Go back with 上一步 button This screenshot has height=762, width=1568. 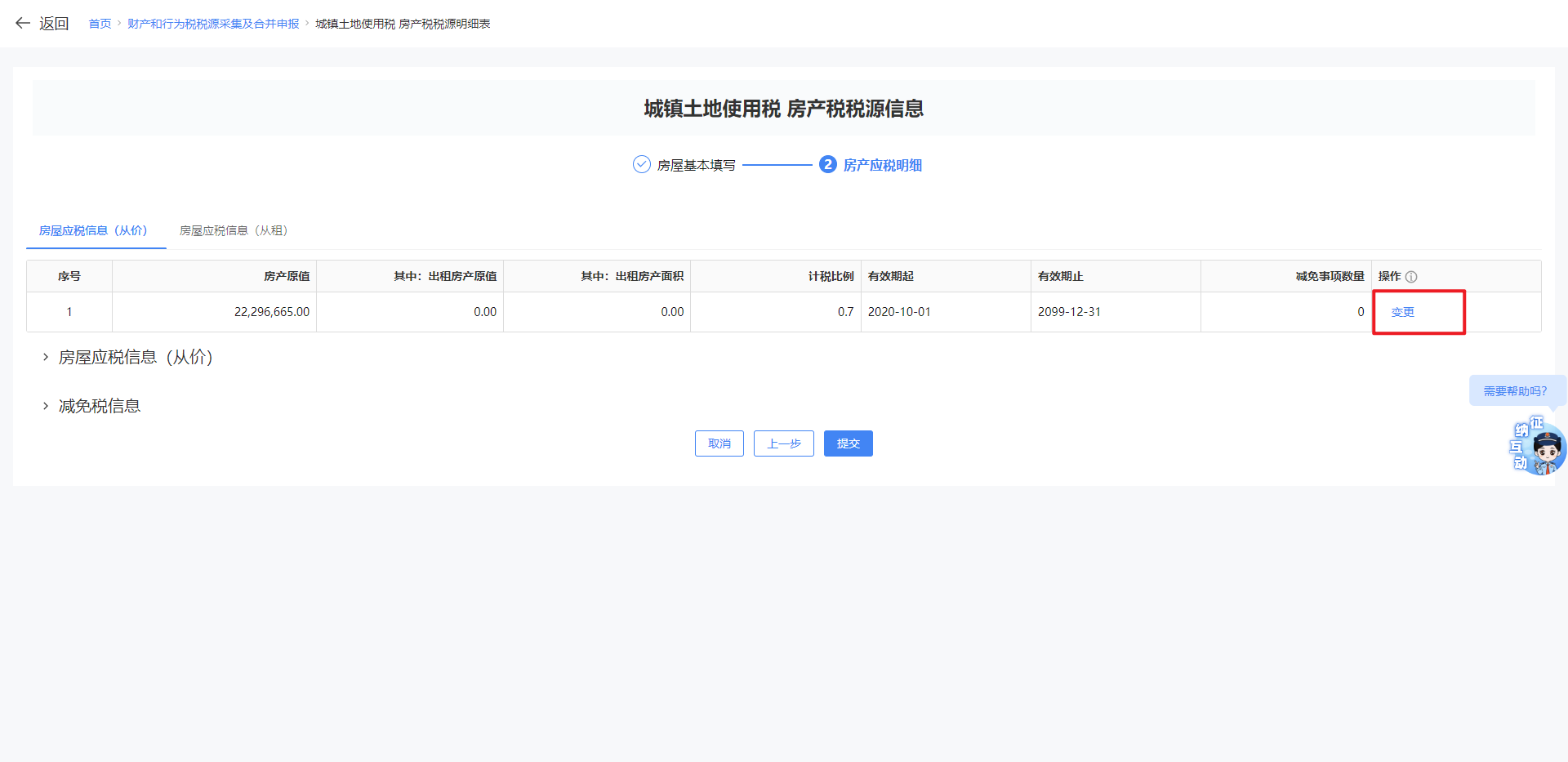pos(783,443)
